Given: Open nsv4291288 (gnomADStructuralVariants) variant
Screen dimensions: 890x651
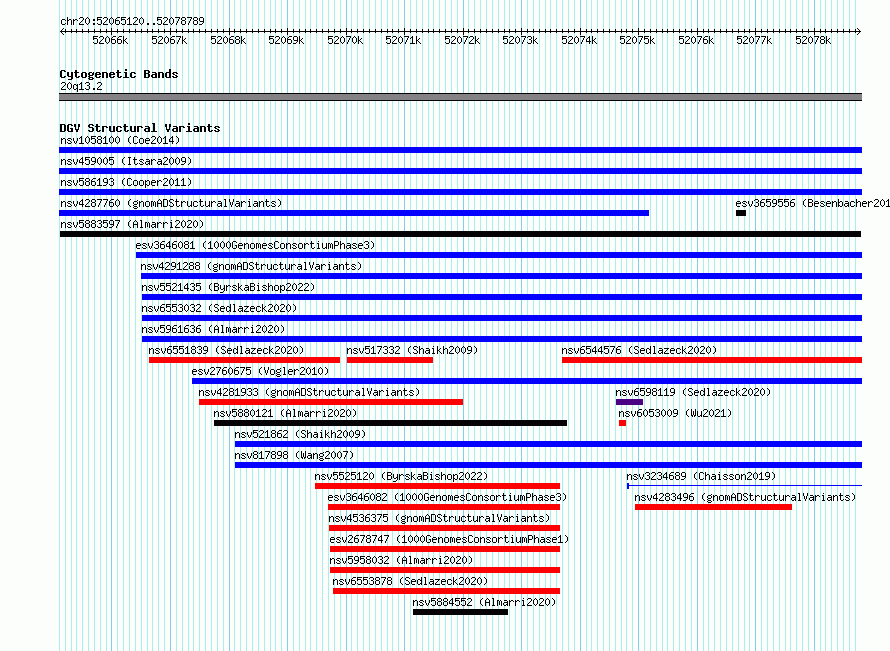Looking at the screenshot, I should tap(501, 276).
